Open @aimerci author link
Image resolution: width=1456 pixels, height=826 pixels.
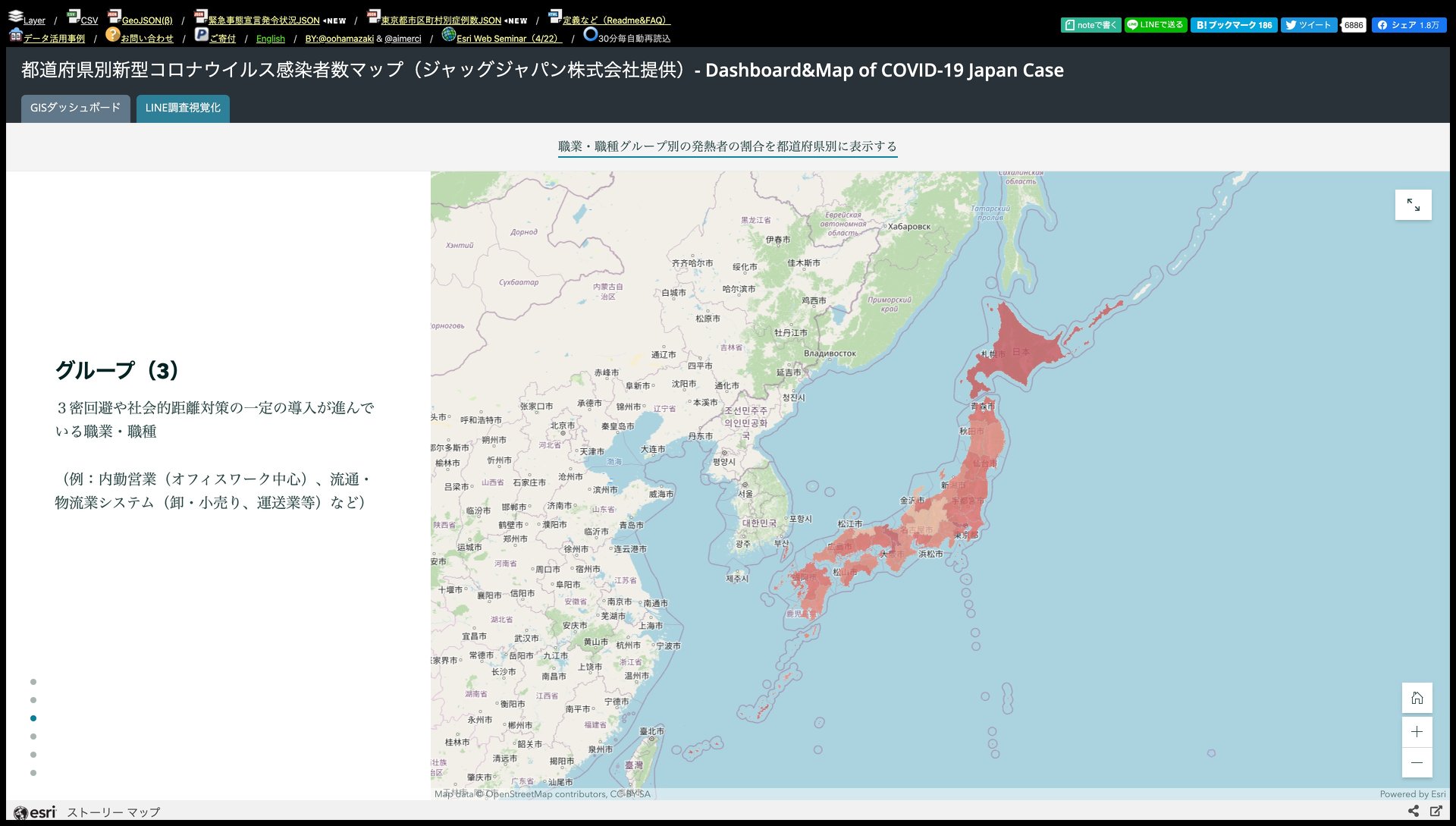(x=403, y=39)
